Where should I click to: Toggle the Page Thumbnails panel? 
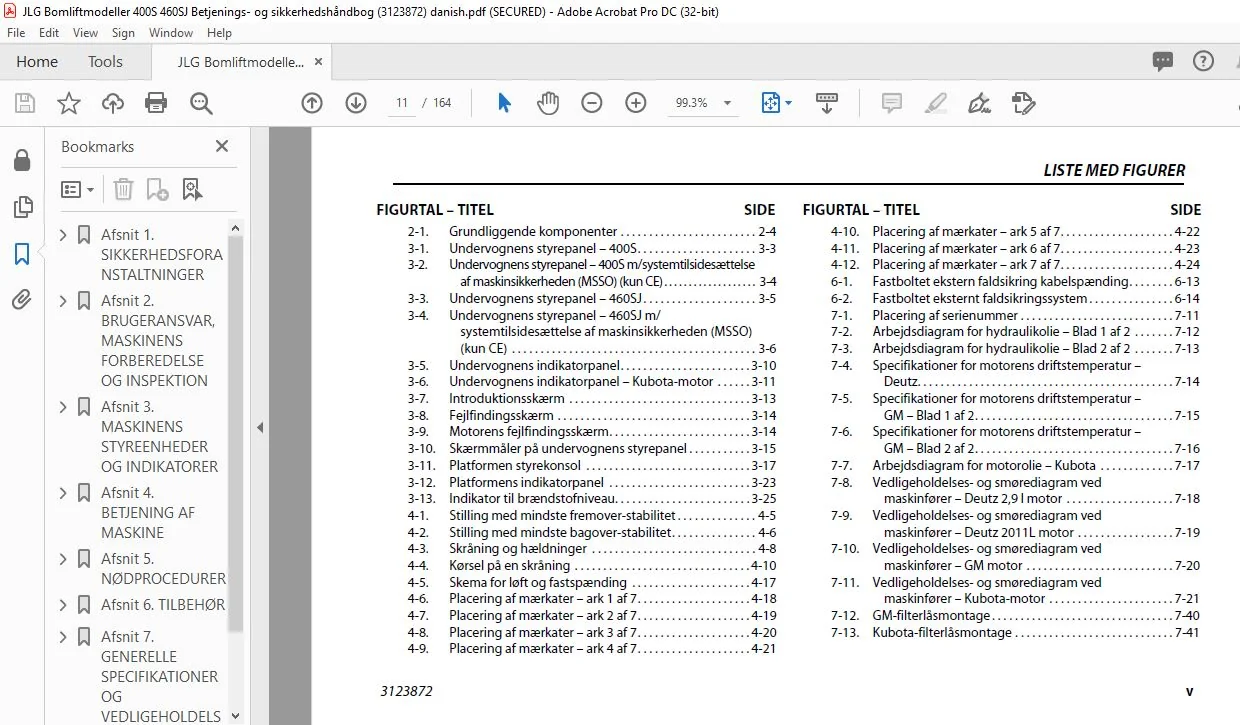click(22, 207)
